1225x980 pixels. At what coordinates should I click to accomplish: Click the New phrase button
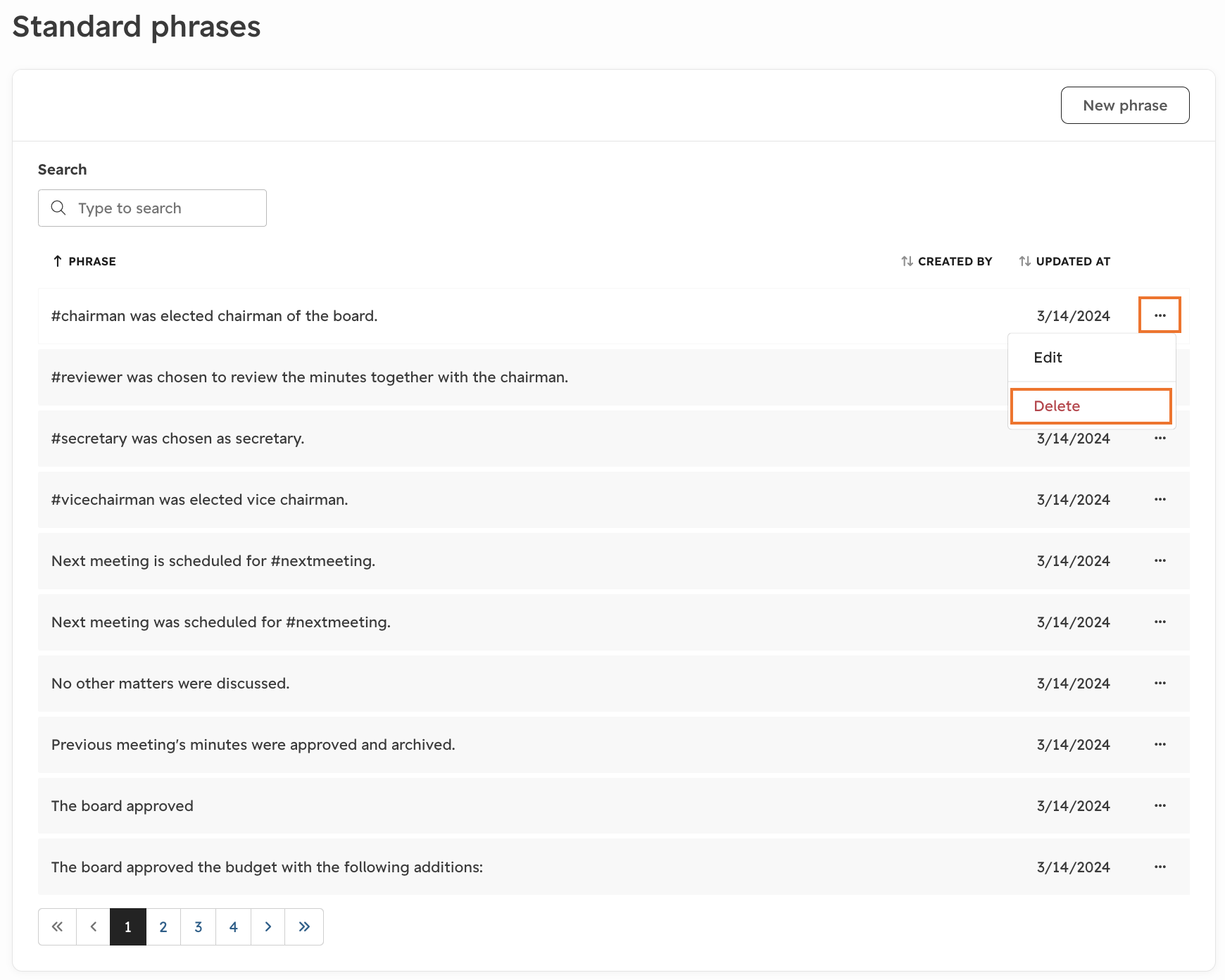point(1125,106)
